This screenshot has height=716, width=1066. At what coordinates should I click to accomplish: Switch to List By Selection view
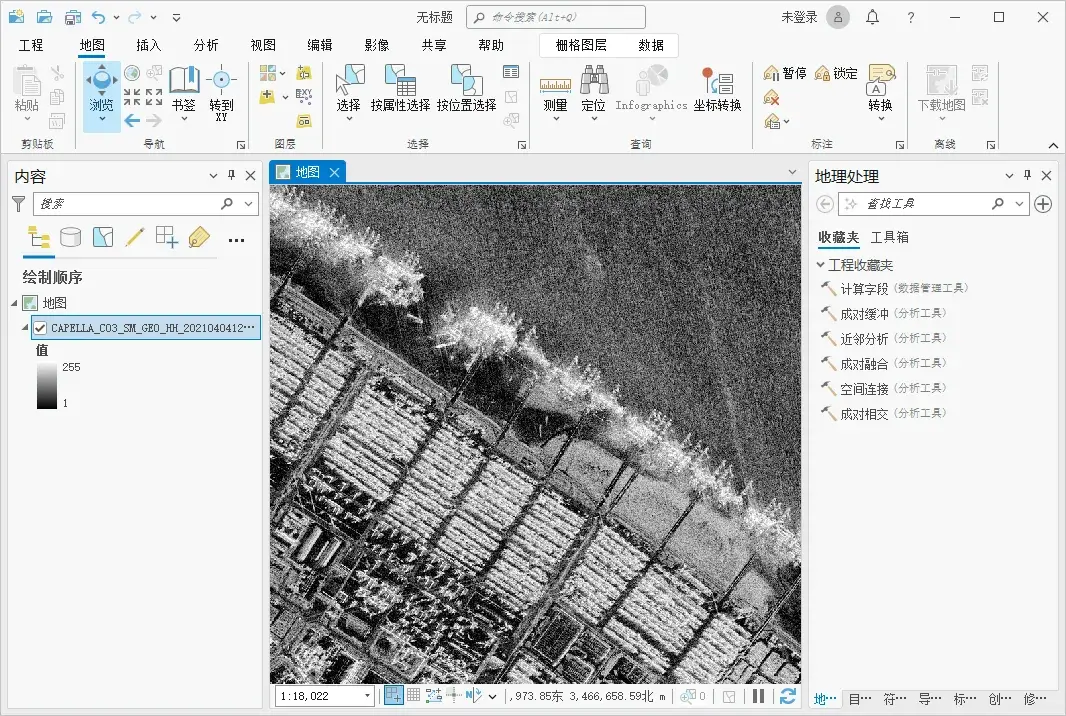103,237
